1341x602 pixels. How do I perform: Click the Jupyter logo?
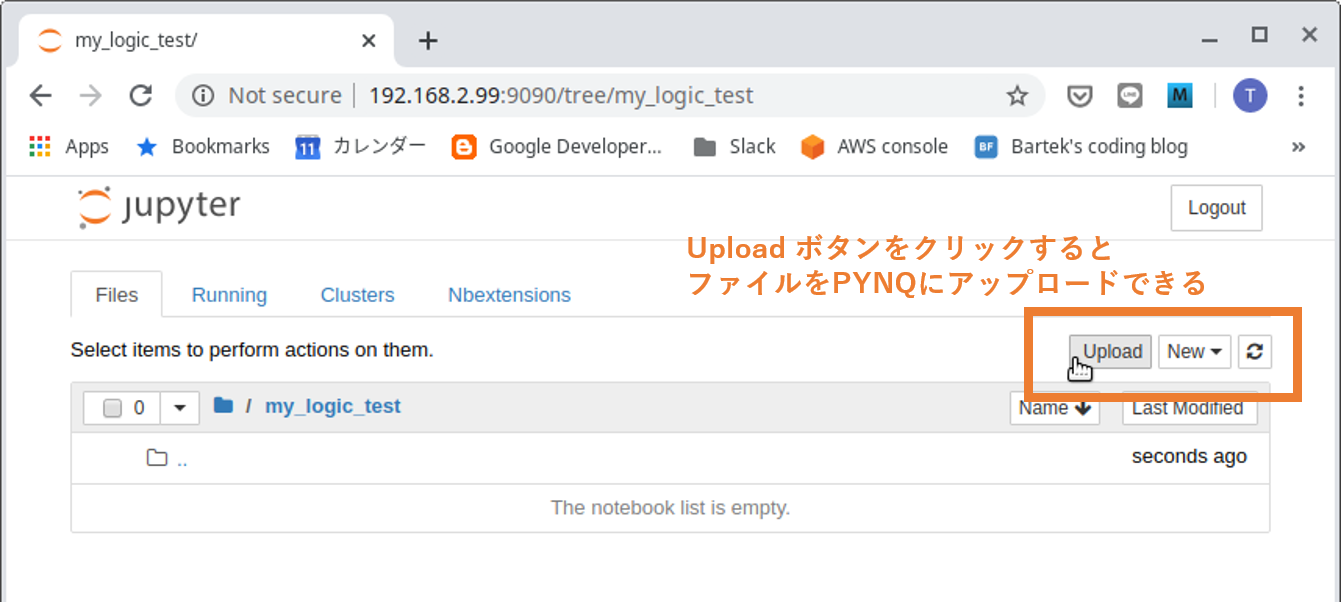(x=160, y=207)
